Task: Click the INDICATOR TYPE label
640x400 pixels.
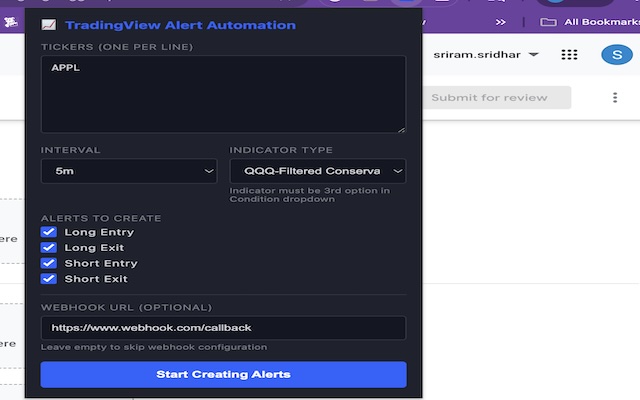Action: click(x=281, y=150)
